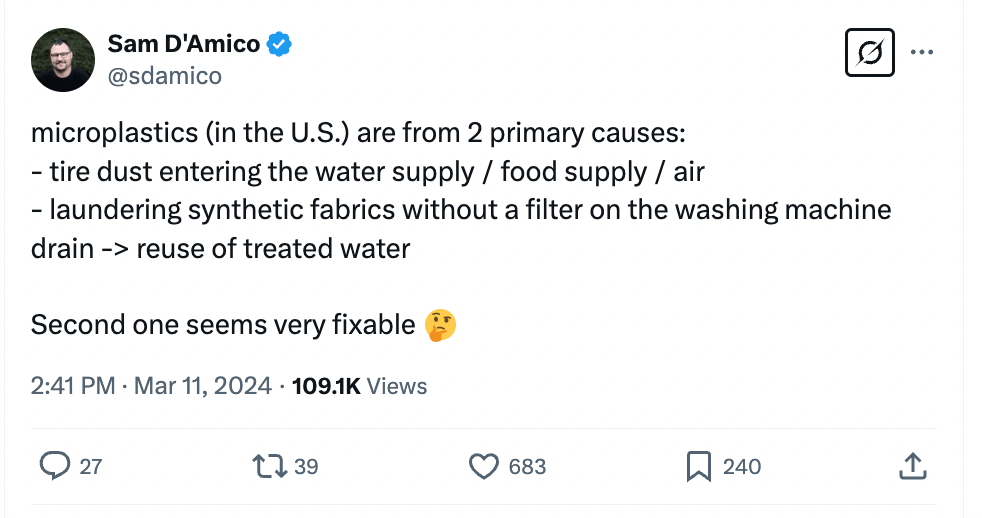View the 109.1K Views analytics
Image resolution: width=982 pixels, height=518 pixels.
[359, 386]
